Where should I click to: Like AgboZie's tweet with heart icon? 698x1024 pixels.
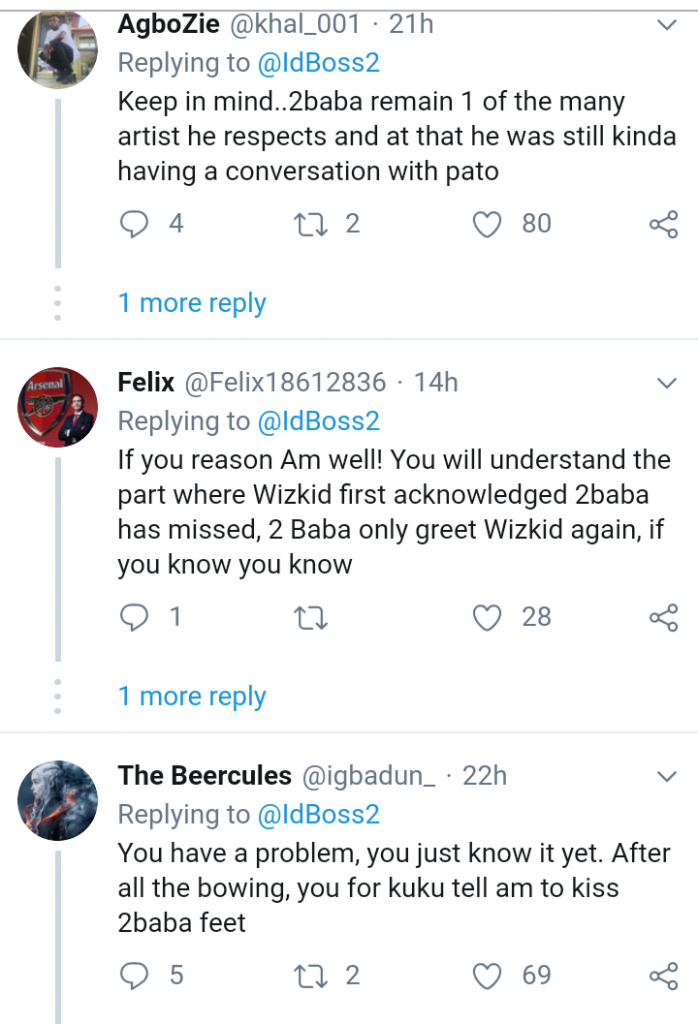pos(487,224)
